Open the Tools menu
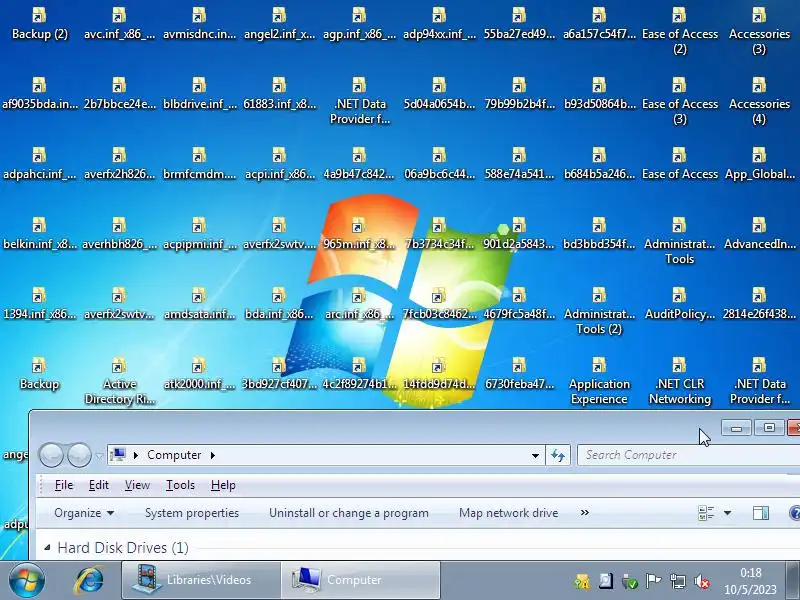800x600 pixels. [x=180, y=485]
